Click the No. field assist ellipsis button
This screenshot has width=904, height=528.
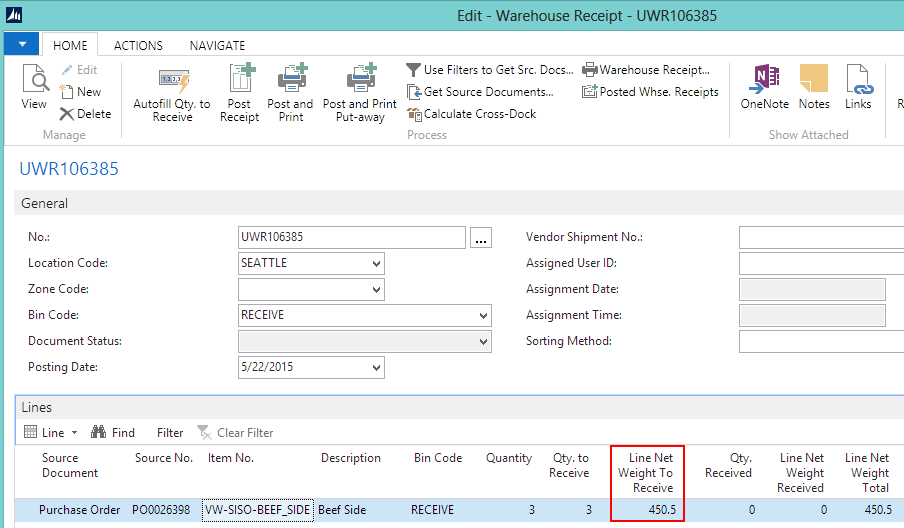(x=481, y=238)
